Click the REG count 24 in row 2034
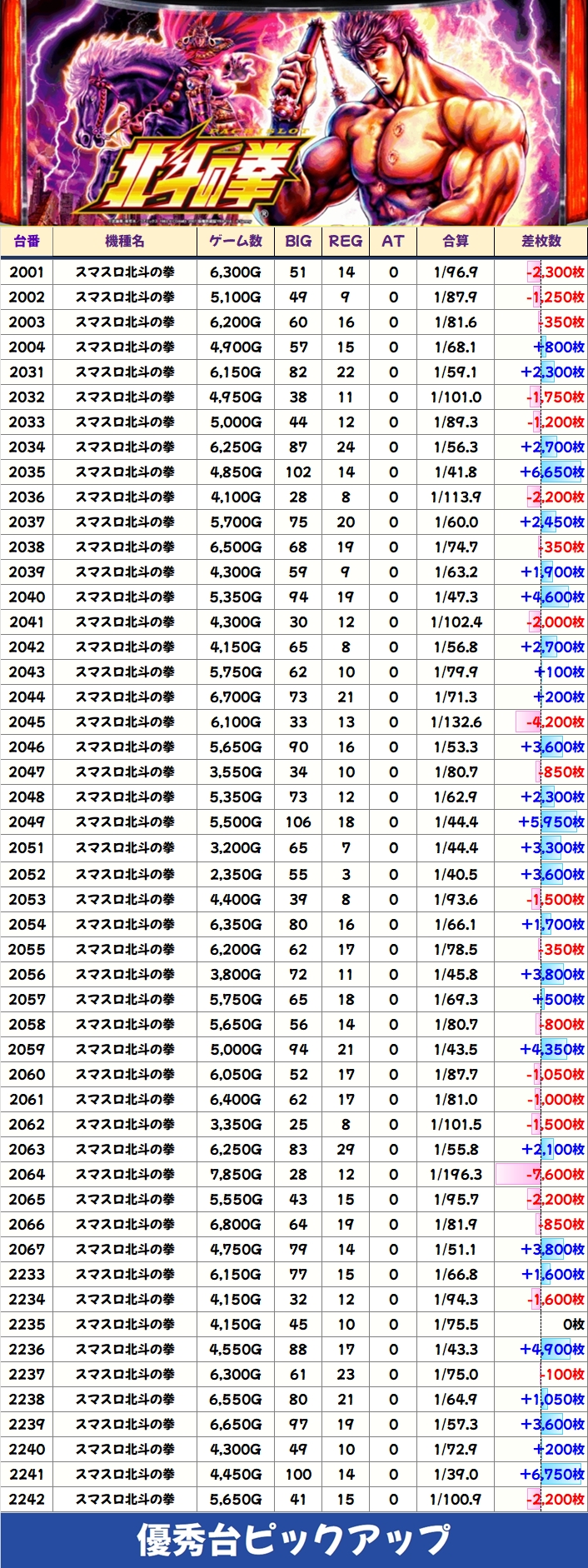Screen dimensions: 588x1568 [346, 447]
